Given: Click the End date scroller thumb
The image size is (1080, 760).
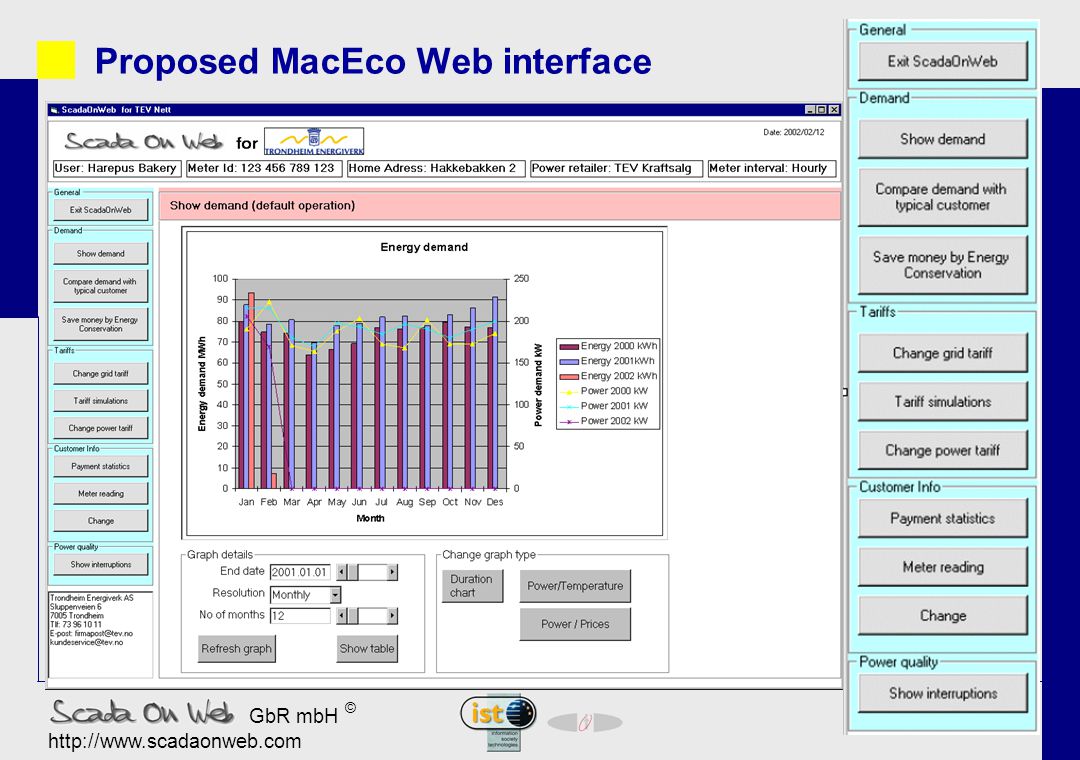Looking at the screenshot, I should point(353,572).
